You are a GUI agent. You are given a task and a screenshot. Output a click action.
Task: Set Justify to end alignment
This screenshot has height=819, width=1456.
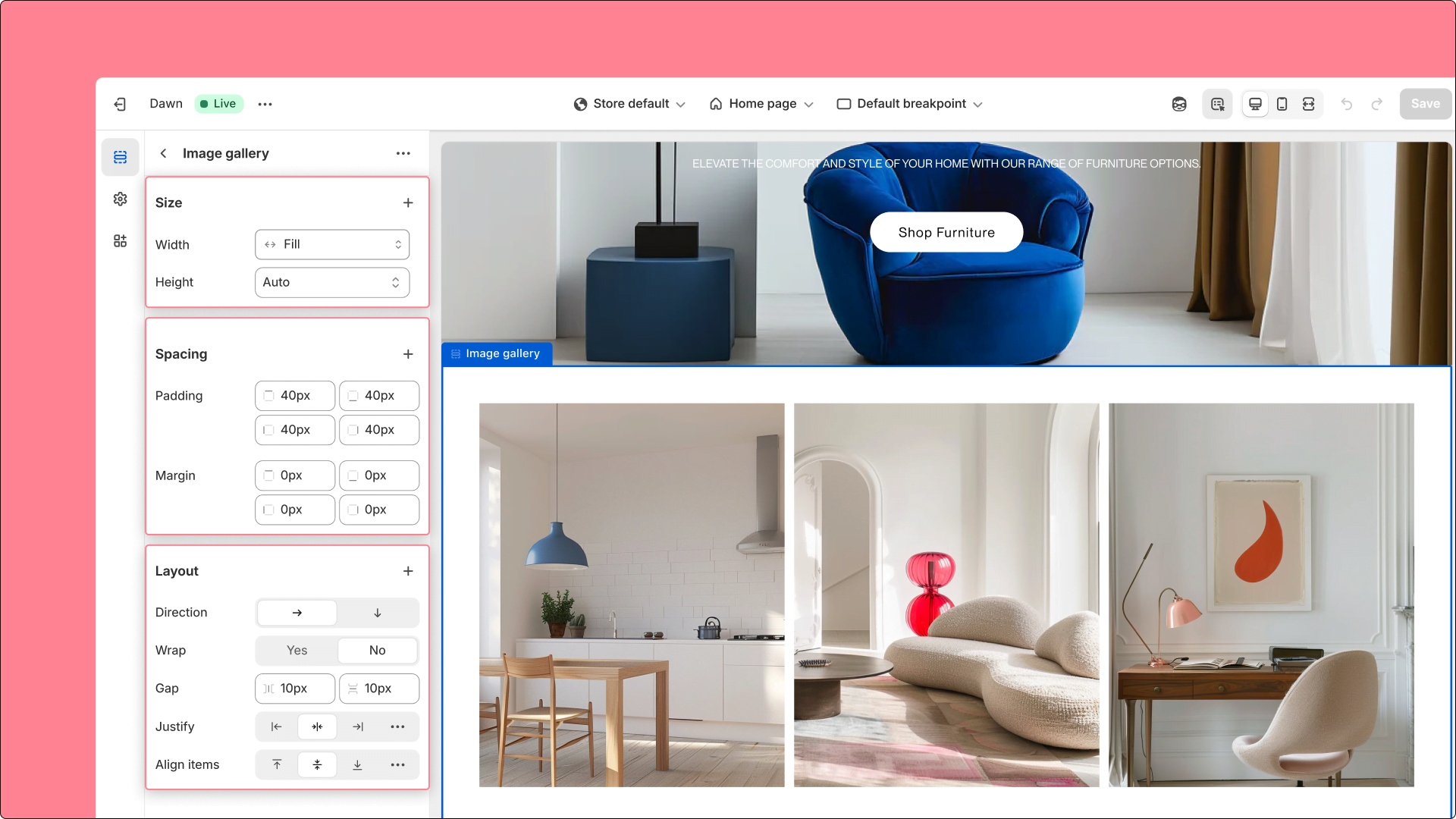(358, 726)
